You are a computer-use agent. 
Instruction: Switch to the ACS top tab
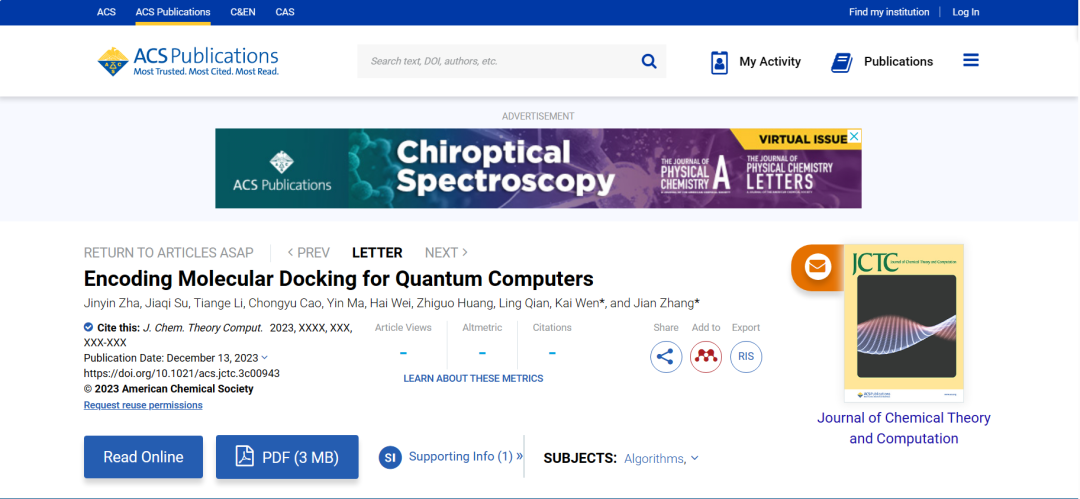click(106, 12)
